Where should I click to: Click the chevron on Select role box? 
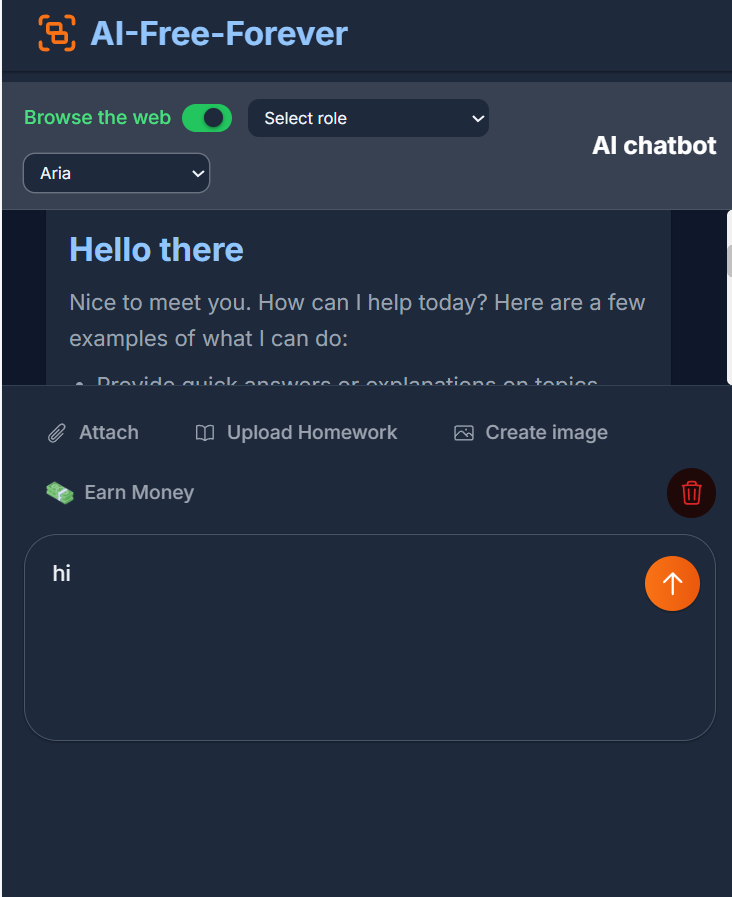pos(478,118)
